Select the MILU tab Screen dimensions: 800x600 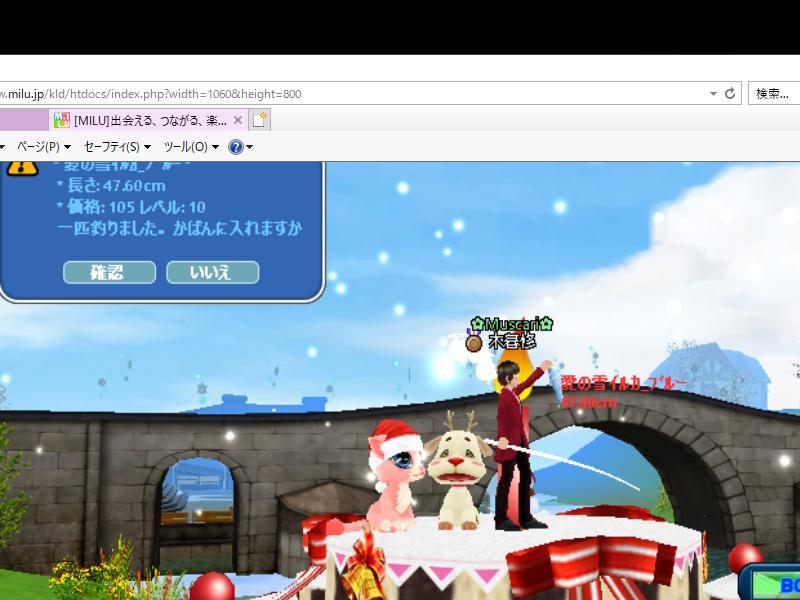150,120
